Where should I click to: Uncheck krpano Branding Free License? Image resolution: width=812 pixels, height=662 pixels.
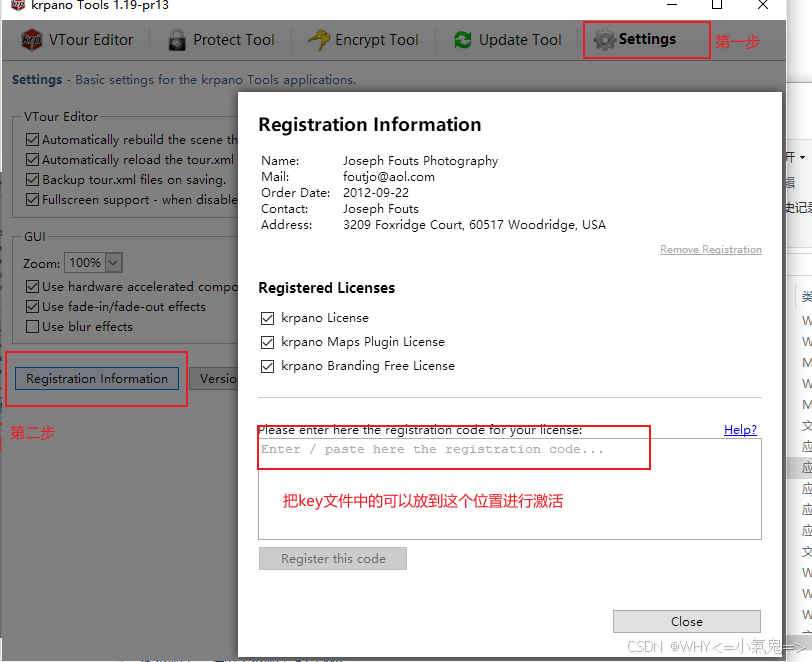coord(267,366)
